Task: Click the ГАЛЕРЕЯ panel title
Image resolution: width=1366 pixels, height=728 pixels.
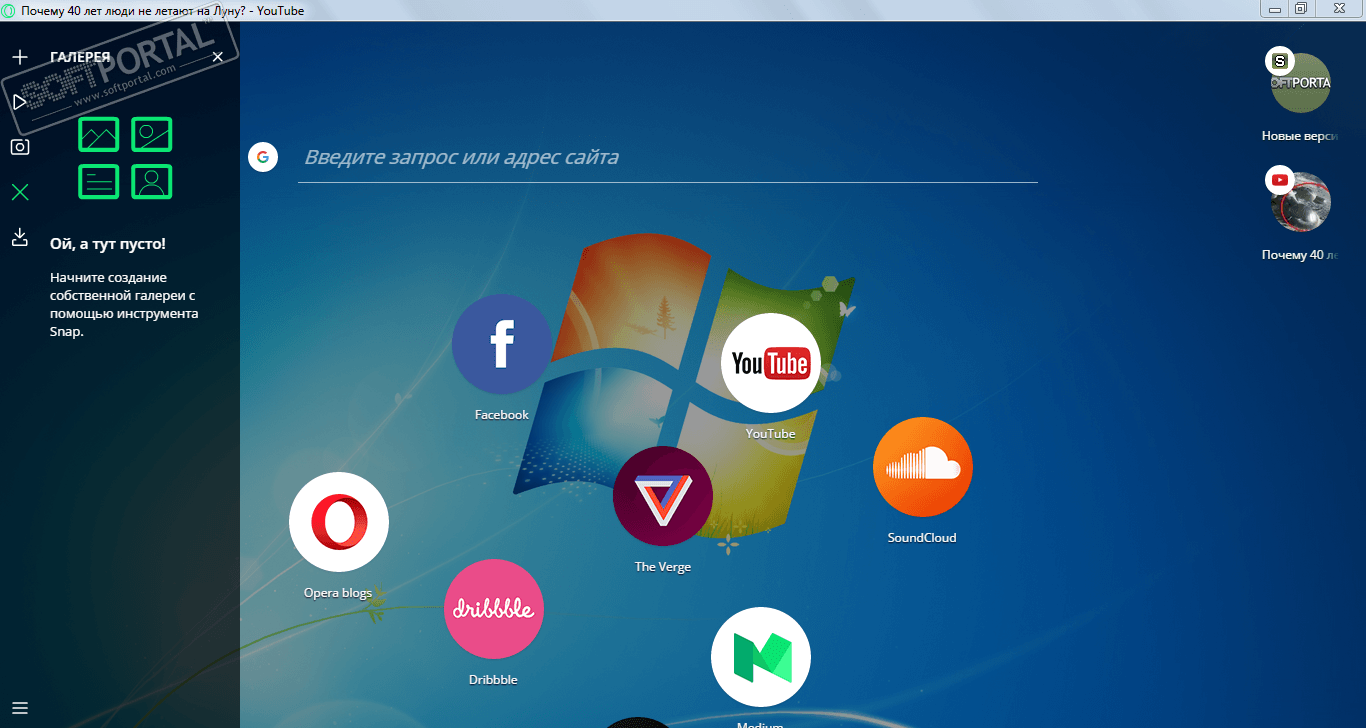Action: click(x=80, y=57)
